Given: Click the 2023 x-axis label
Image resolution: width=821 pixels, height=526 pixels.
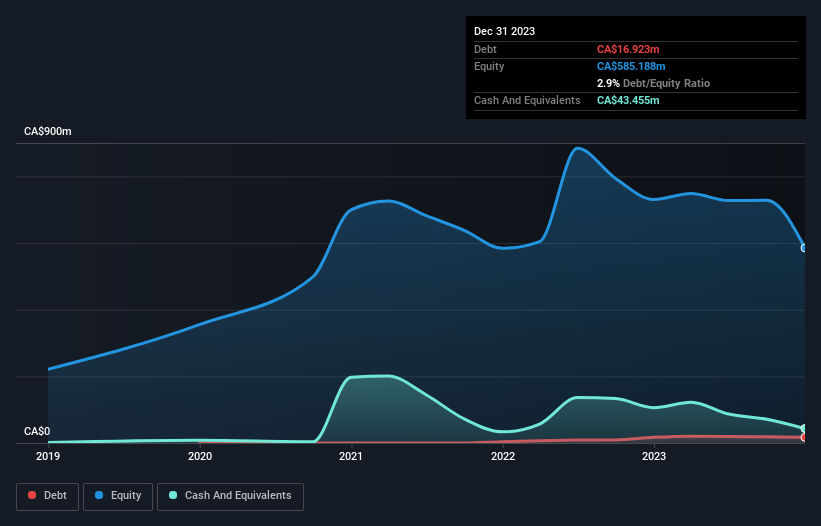Looking at the screenshot, I should coord(654,456).
